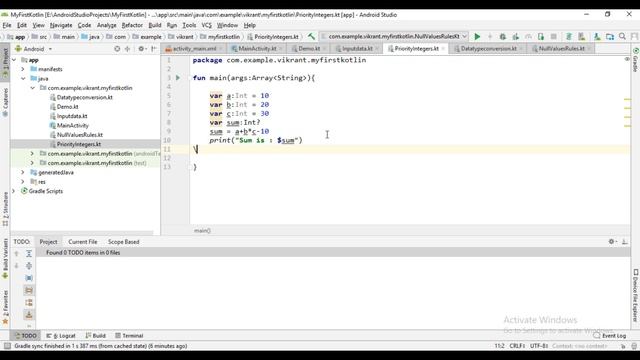Collapse the app module node
Screen dimensions: 640x360
(14, 60)
